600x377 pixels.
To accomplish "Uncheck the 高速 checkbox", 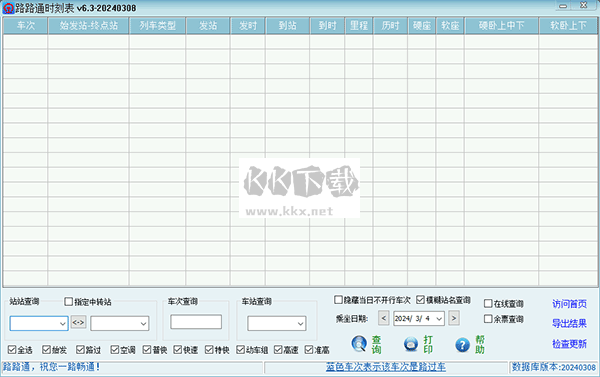I will [x=278, y=349].
